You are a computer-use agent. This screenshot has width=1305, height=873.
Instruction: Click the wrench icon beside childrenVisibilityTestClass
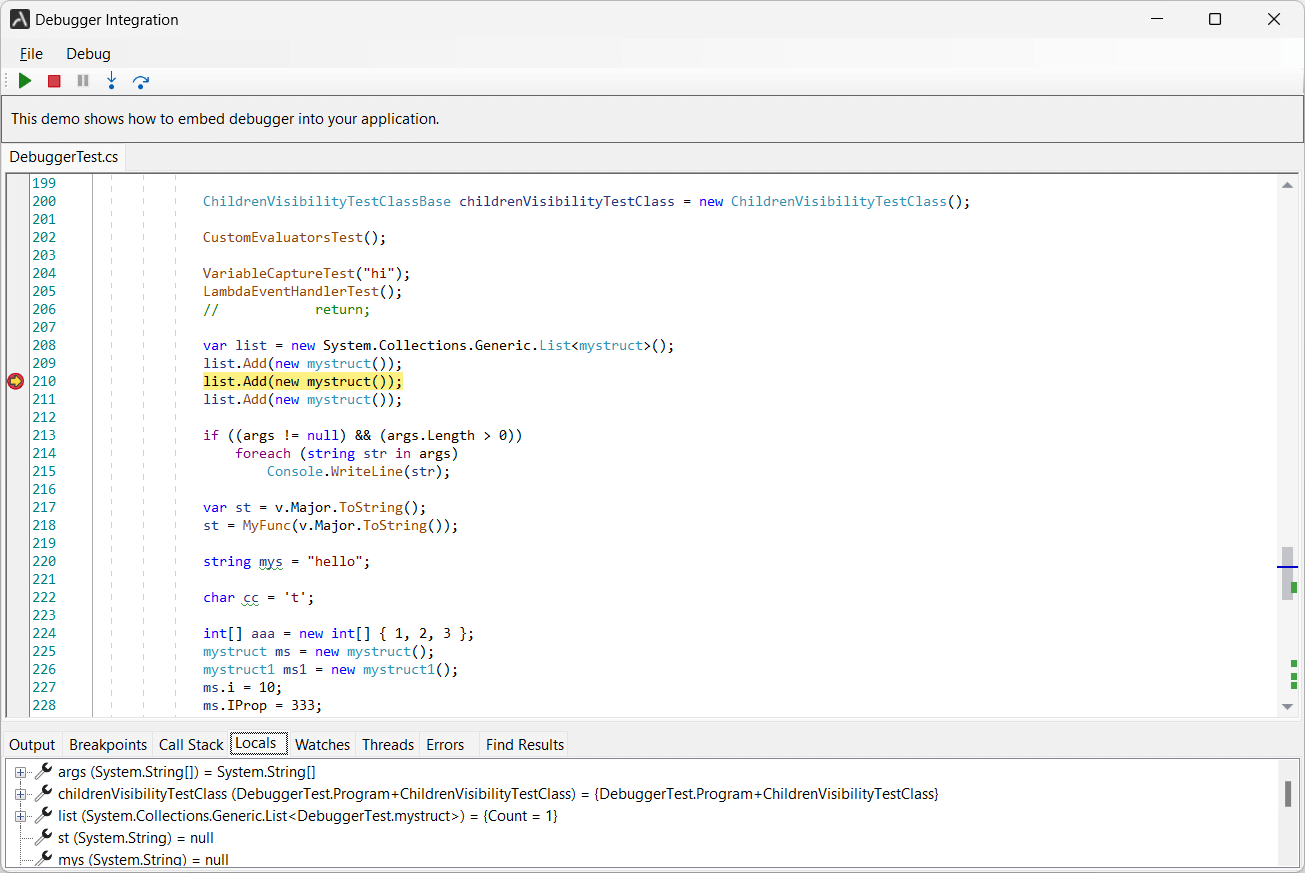coord(43,794)
